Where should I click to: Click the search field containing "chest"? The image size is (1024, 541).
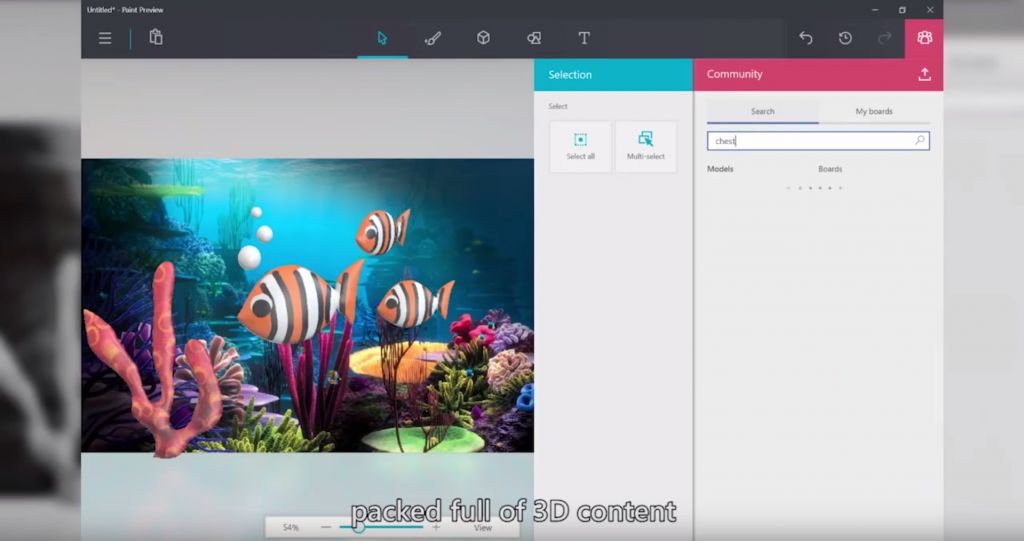click(x=810, y=141)
